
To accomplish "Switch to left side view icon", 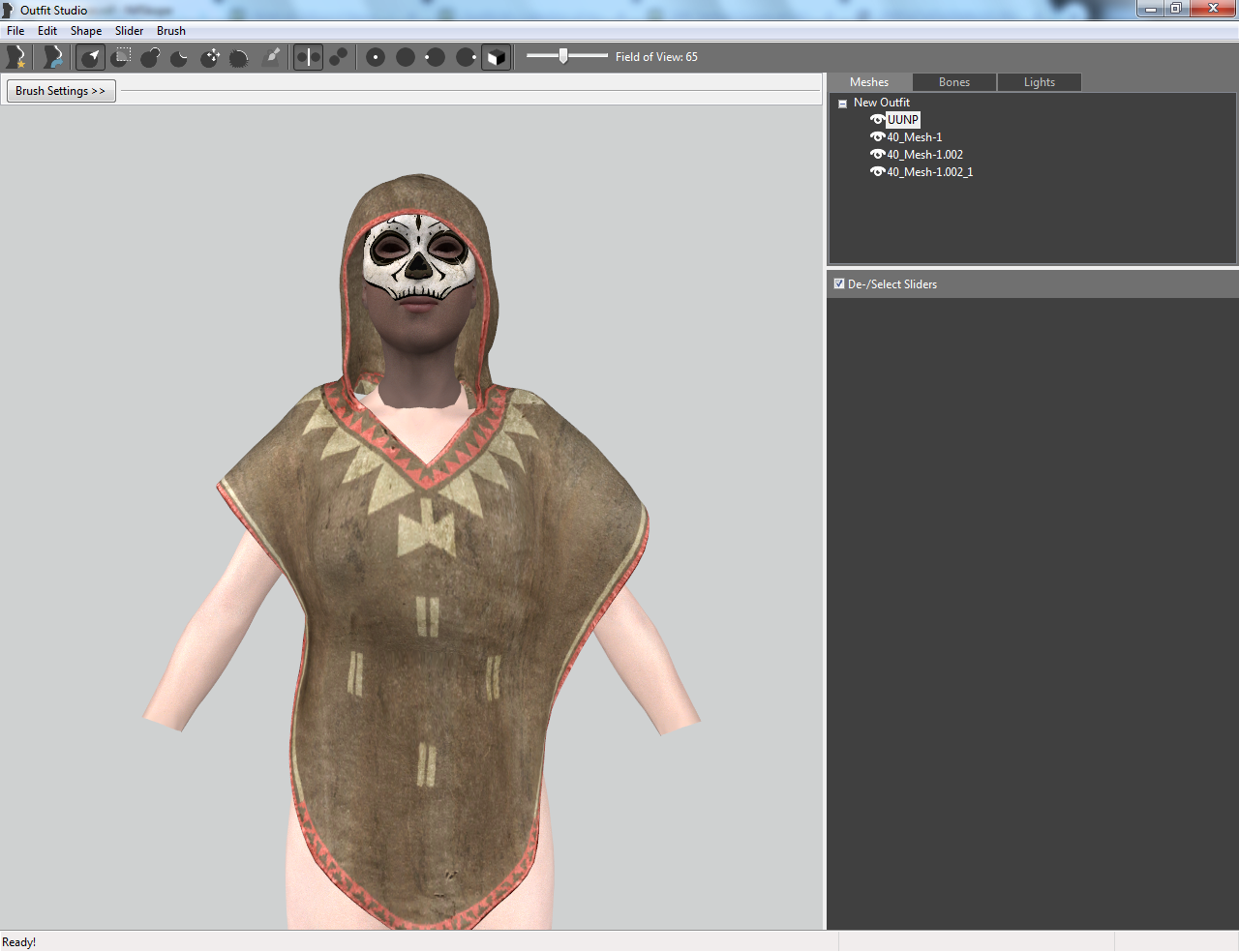I will (436, 57).
